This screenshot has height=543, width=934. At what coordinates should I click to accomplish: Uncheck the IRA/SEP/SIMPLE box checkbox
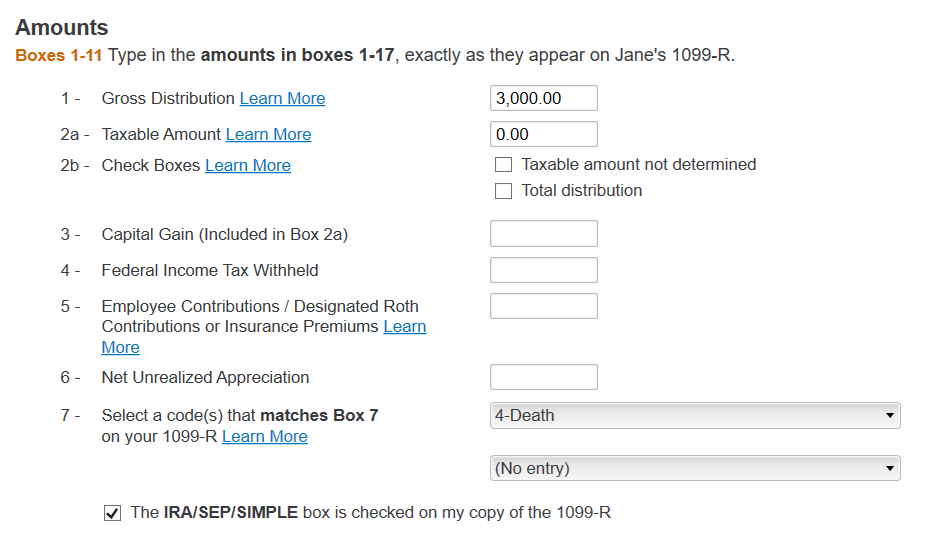113,513
